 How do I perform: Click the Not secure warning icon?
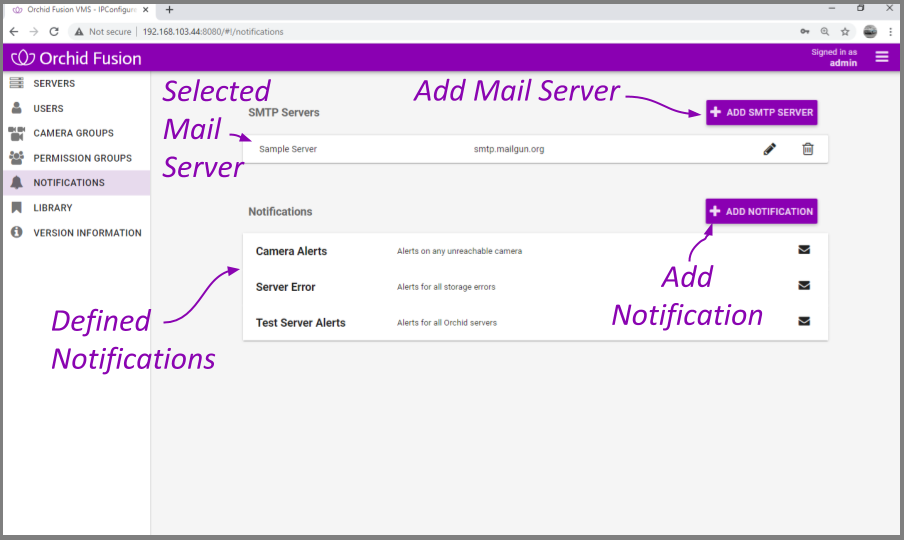pos(79,32)
